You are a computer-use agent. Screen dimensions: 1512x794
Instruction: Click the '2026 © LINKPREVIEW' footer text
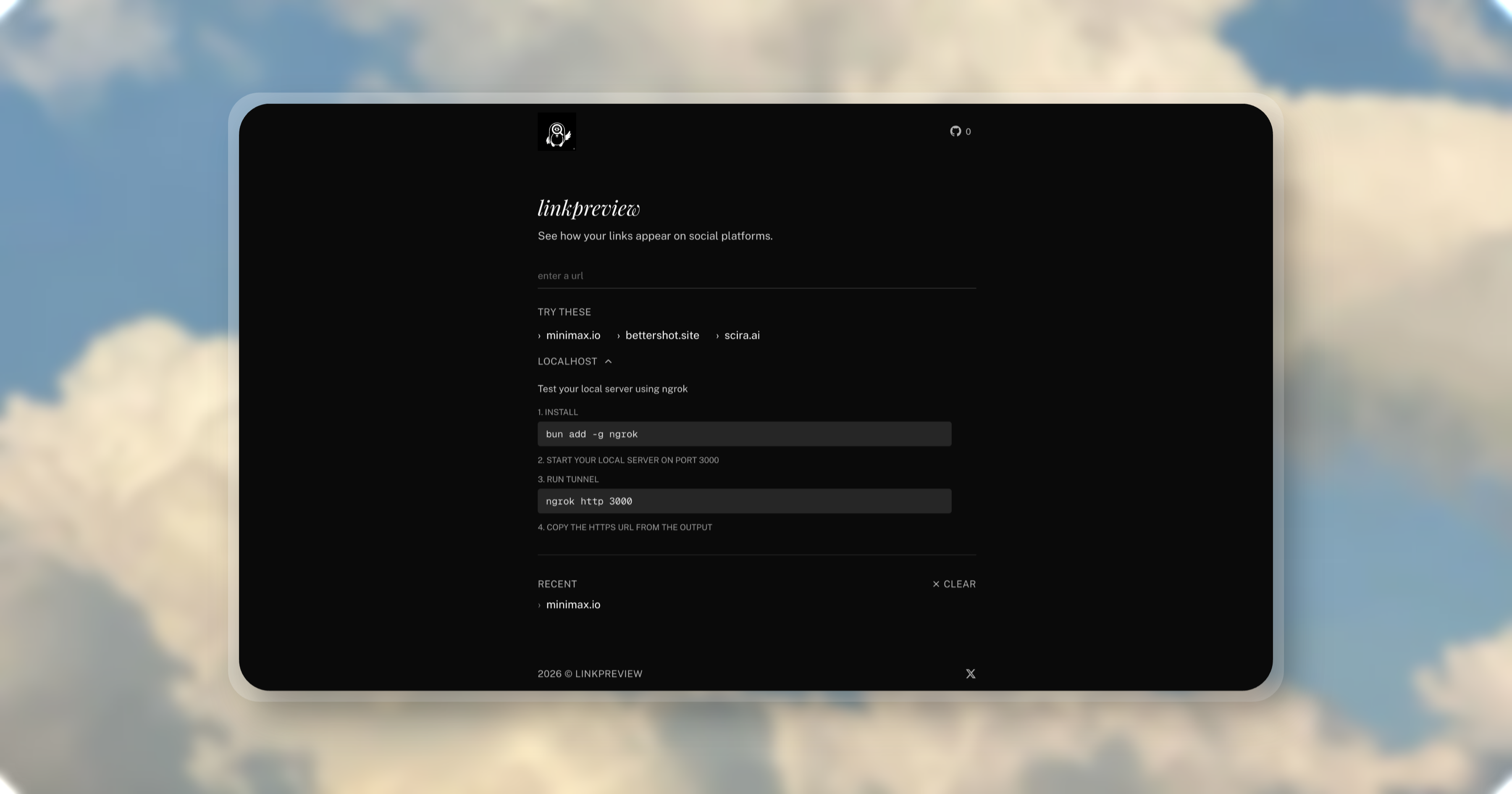[x=590, y=673]
